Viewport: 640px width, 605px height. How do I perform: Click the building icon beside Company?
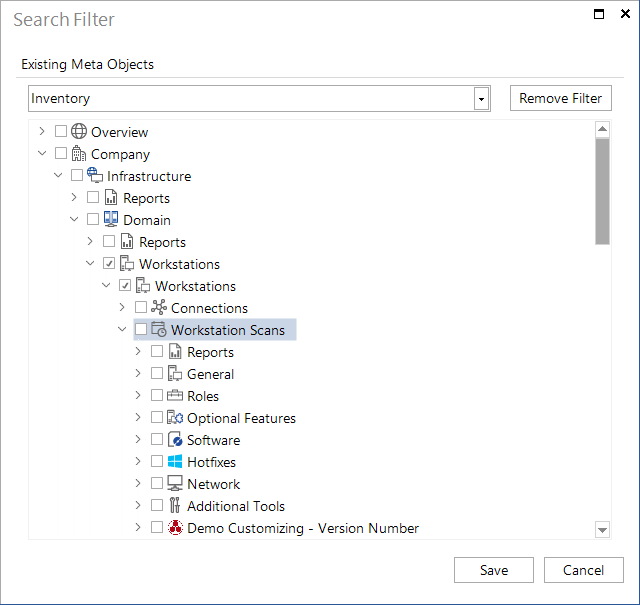[79, 153]
